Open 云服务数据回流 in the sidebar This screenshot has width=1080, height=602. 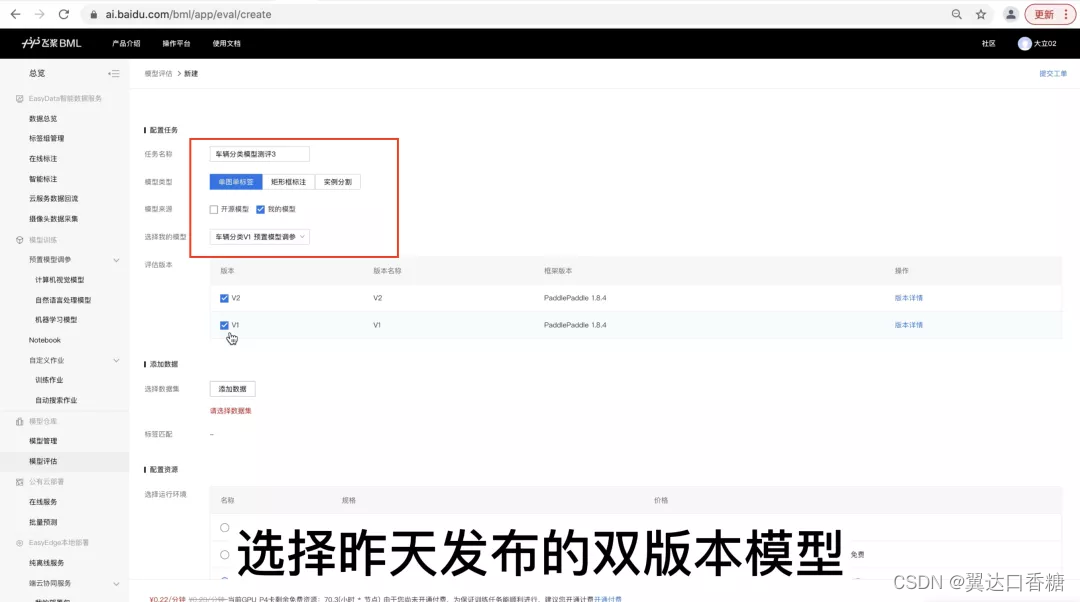(53, 198)
